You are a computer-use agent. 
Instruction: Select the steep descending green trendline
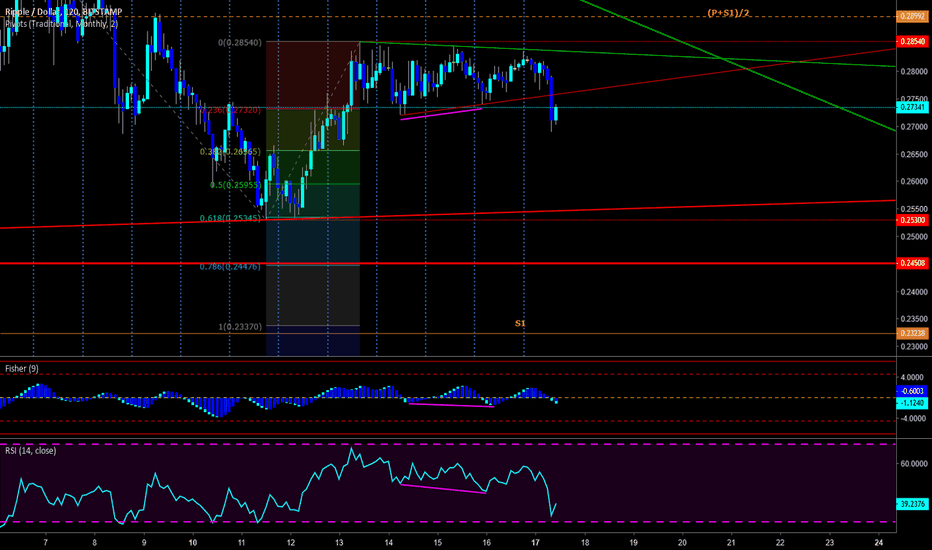pos(737,65)
